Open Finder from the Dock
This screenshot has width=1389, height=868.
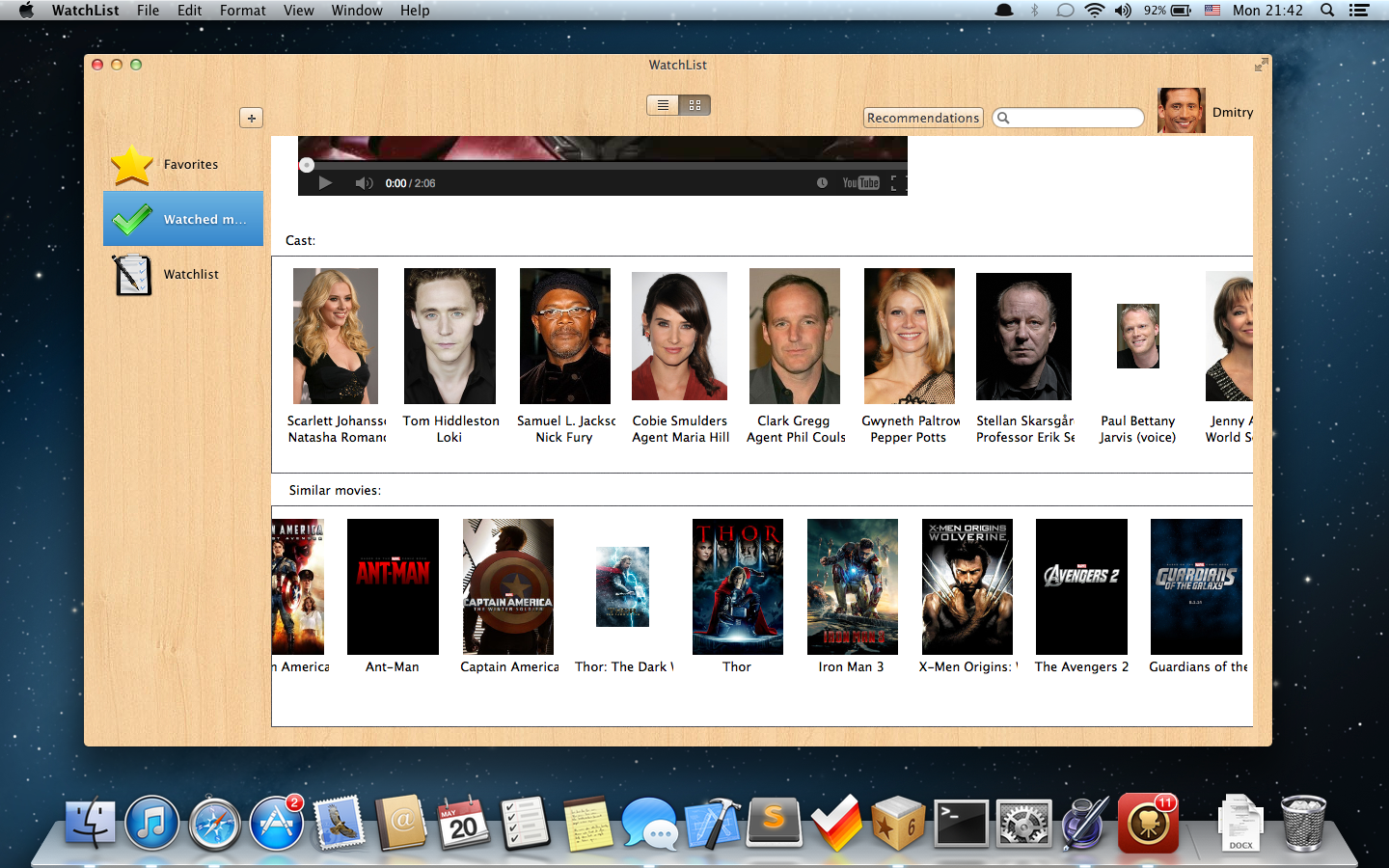click(x=90, y=824)
